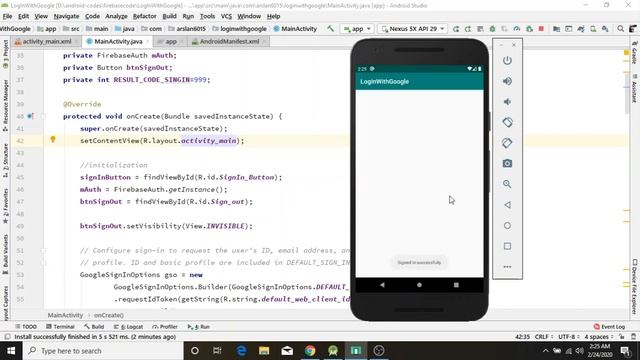
Task: Open emulator extended controls three dots
Action: (x=507, y=267)
